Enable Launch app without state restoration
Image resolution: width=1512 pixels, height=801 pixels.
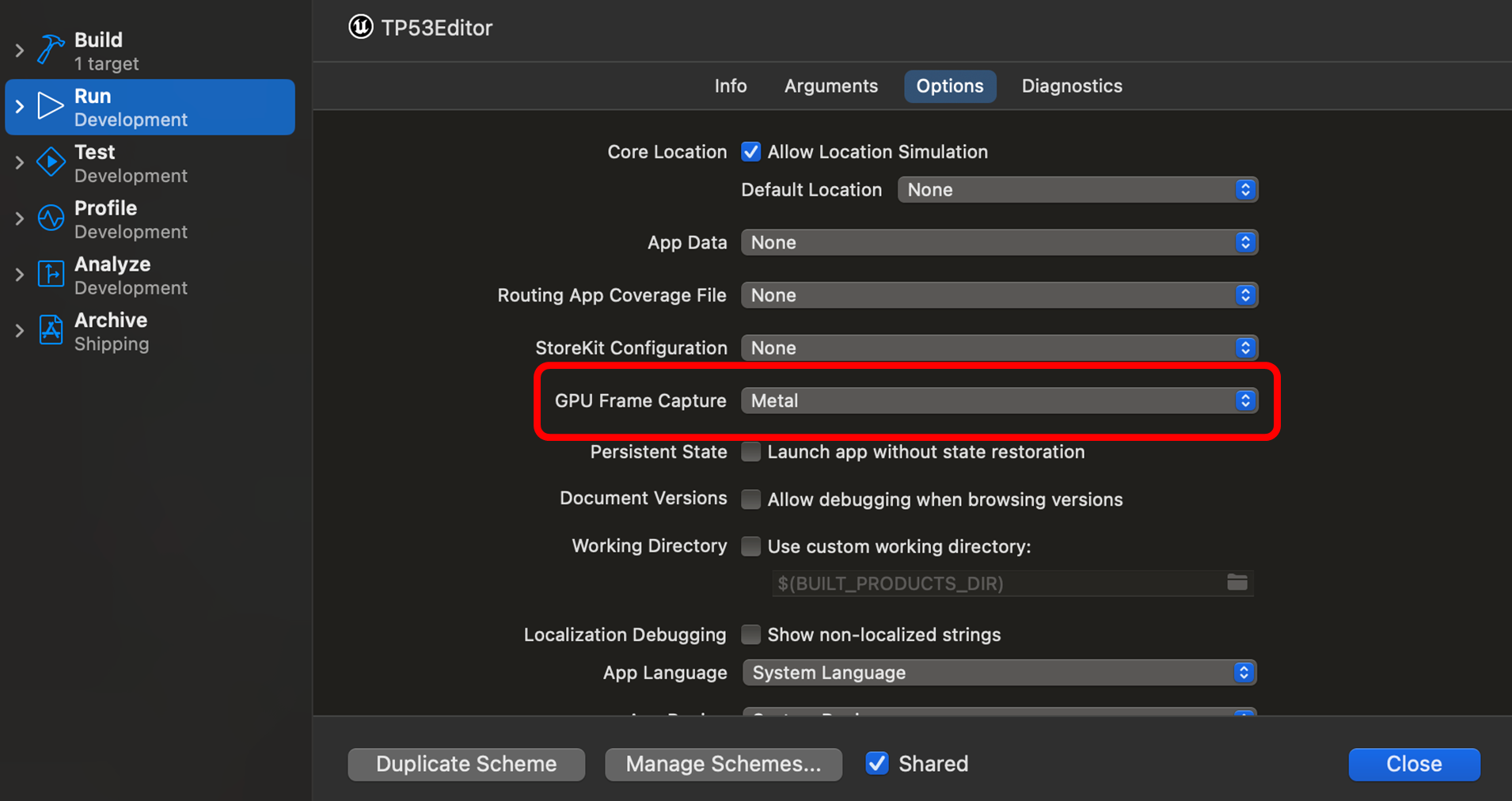pos(750,451)
